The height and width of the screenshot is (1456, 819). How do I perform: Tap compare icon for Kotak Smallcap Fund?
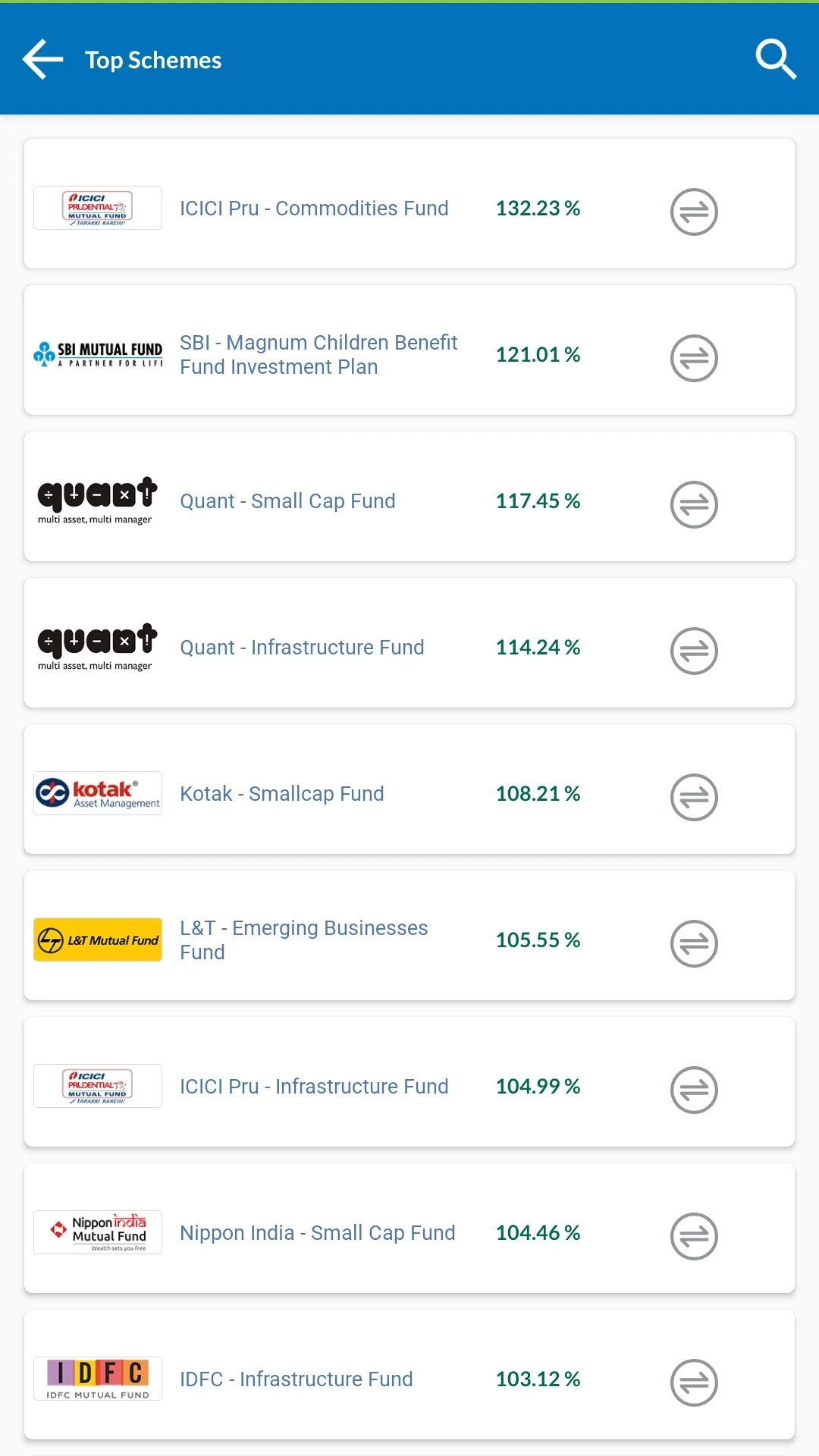point(694,797)
